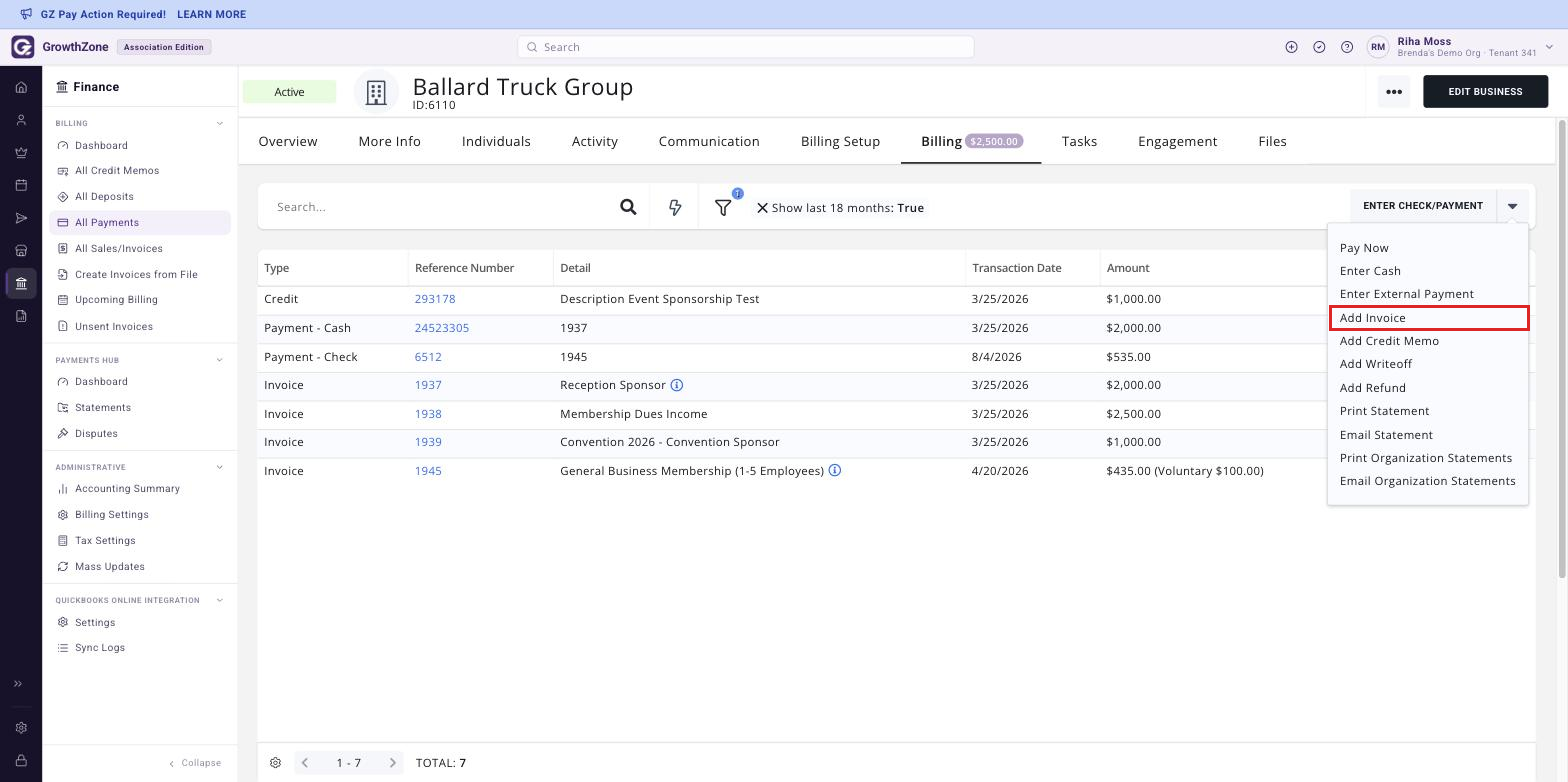Open the Reports document icon in the rail

point(21,316)
